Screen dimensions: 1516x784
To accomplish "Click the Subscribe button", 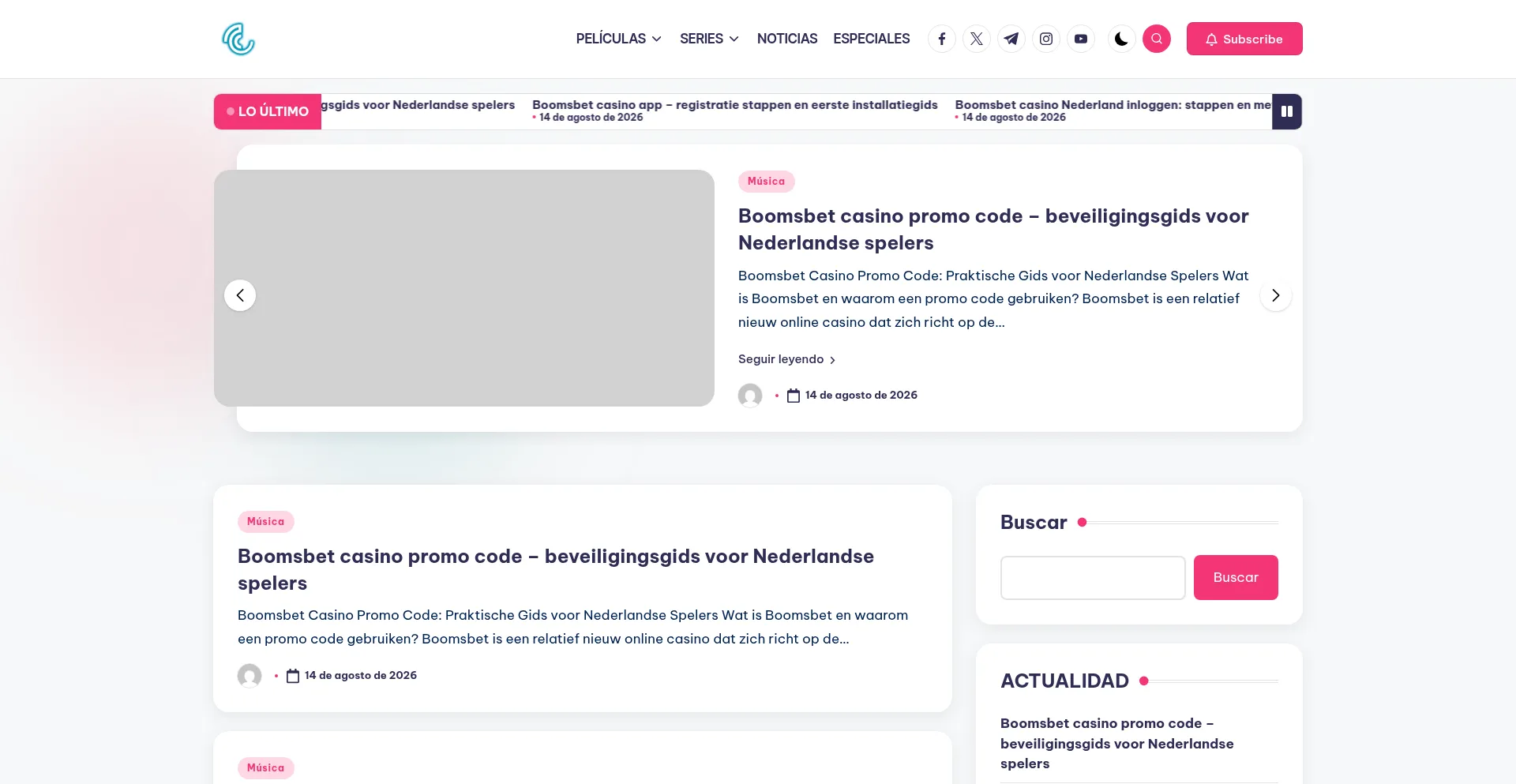I will pos(1244,39).
